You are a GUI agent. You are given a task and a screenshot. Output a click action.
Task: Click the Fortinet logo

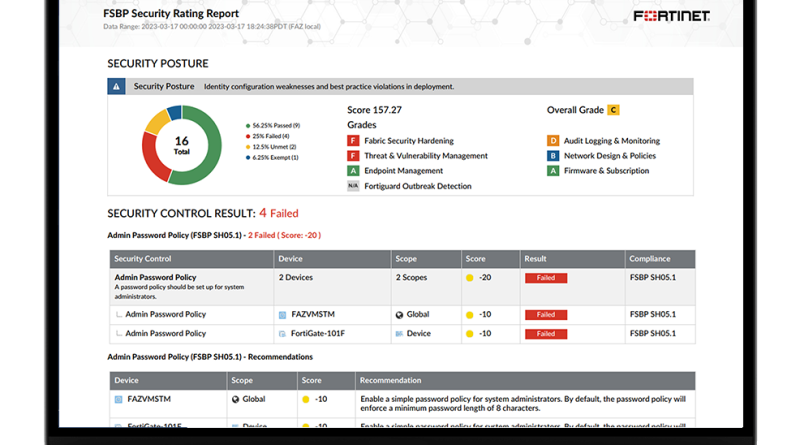point(671,16)
